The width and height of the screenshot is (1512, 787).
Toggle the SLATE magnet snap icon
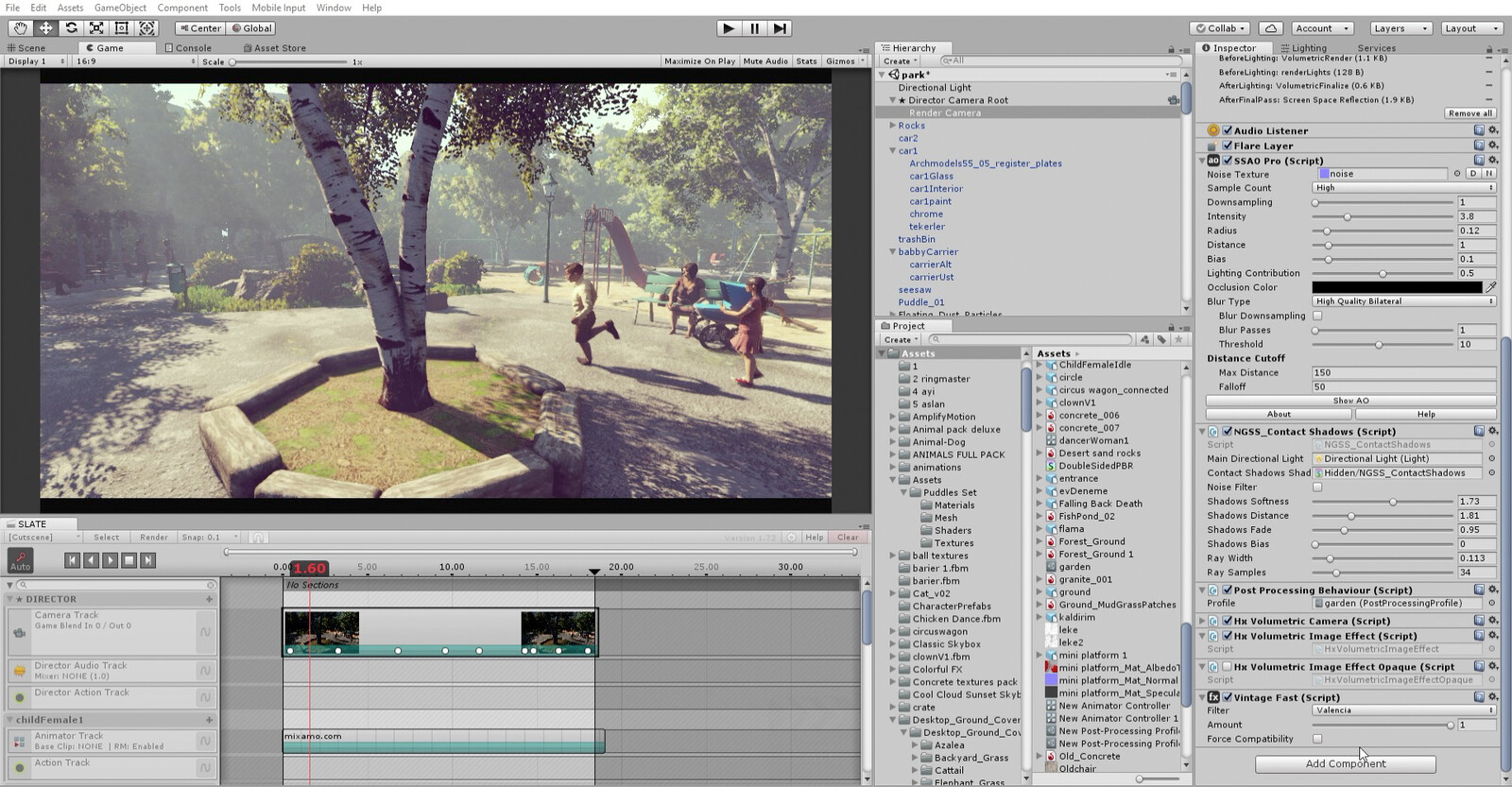click(258, 538)
